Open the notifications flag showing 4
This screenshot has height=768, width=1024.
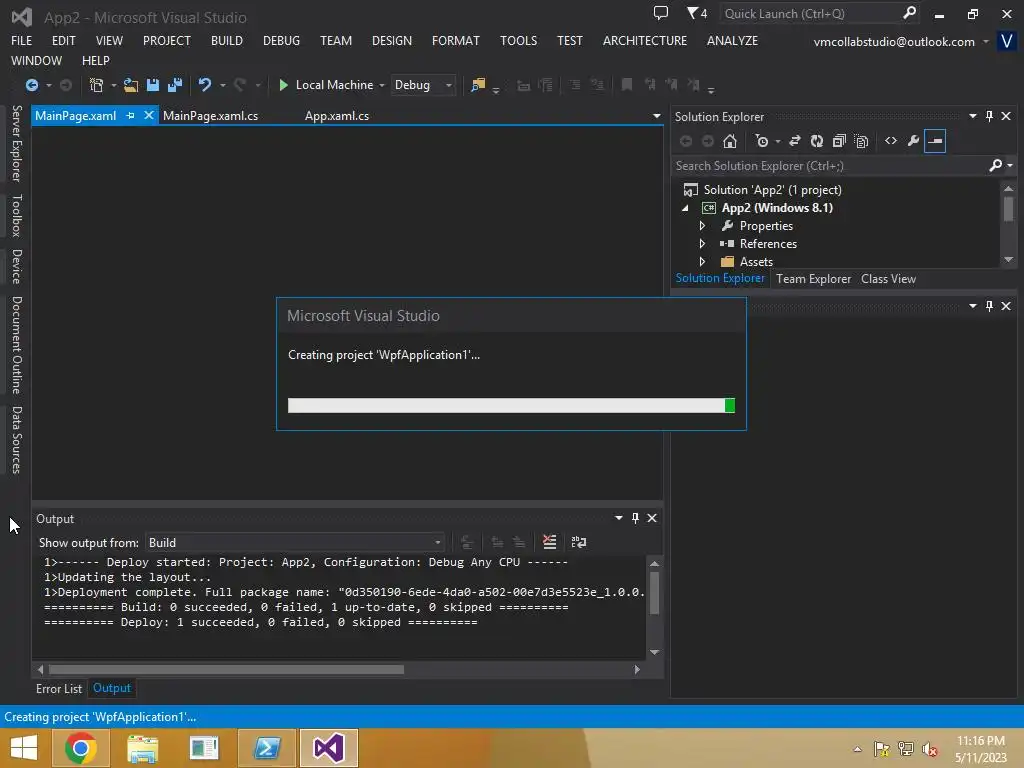coord(697,13)
